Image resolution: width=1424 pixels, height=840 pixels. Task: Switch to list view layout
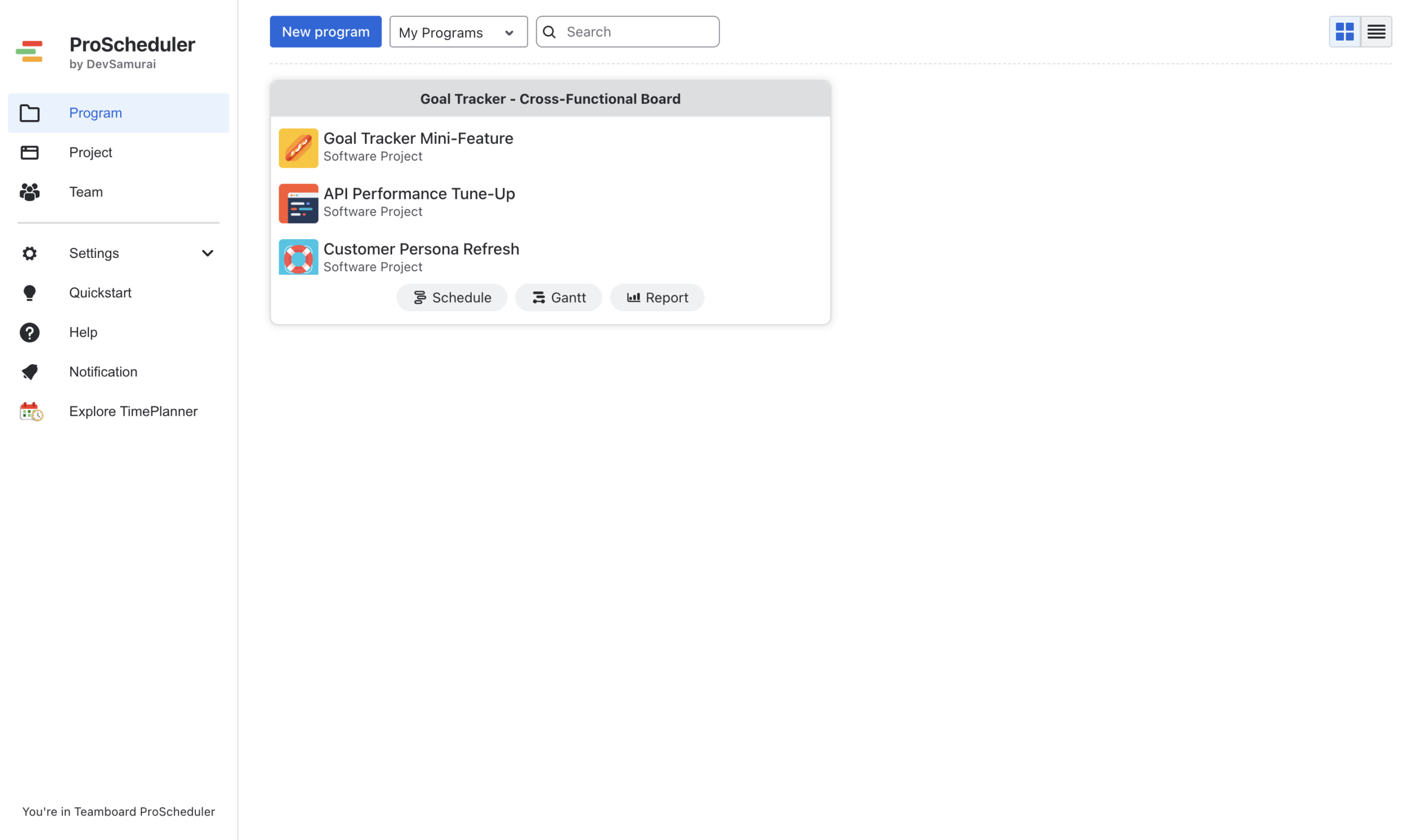point(1376,32)
